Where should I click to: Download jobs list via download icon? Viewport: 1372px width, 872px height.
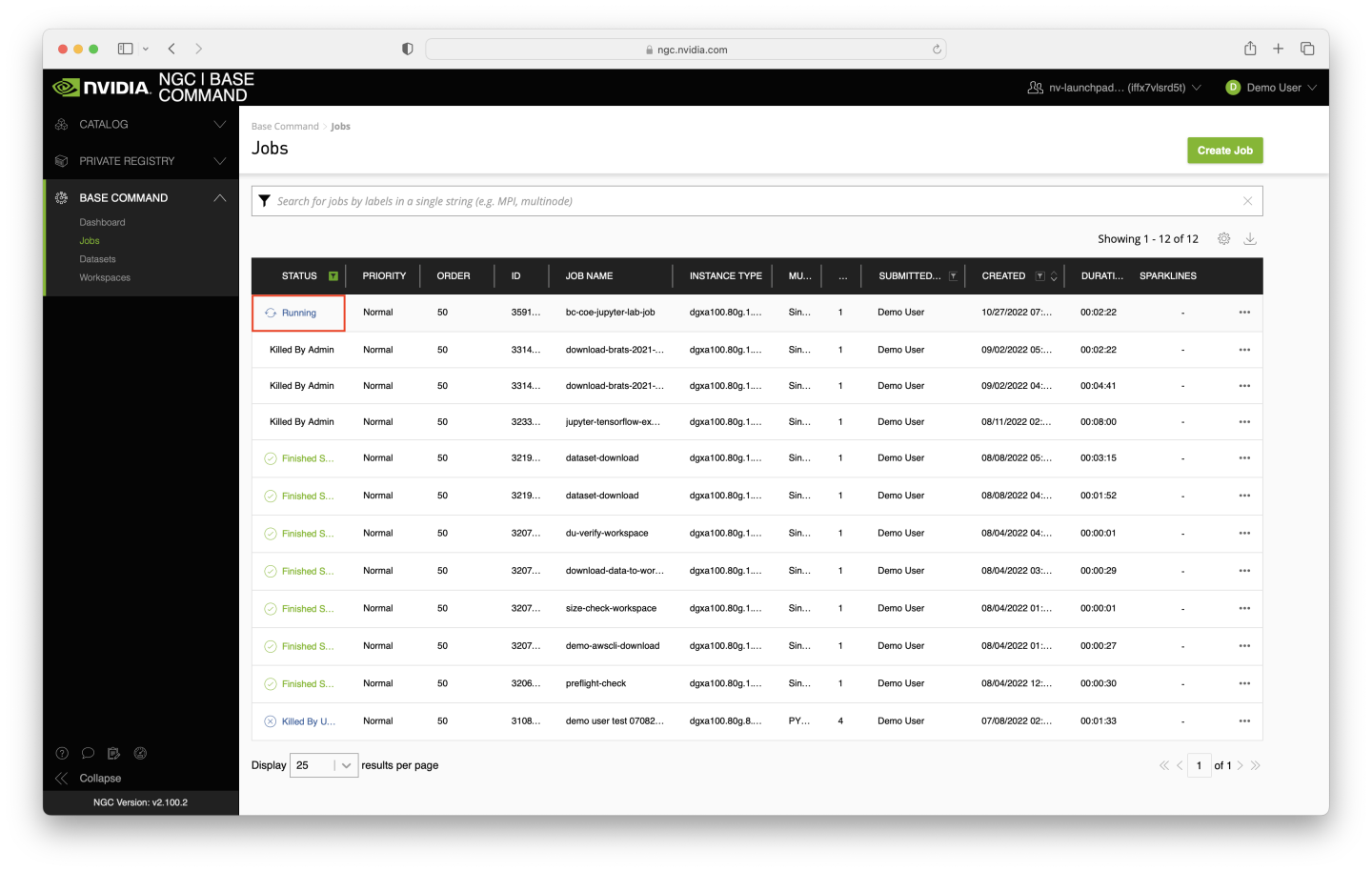[x=1251, y=239]
